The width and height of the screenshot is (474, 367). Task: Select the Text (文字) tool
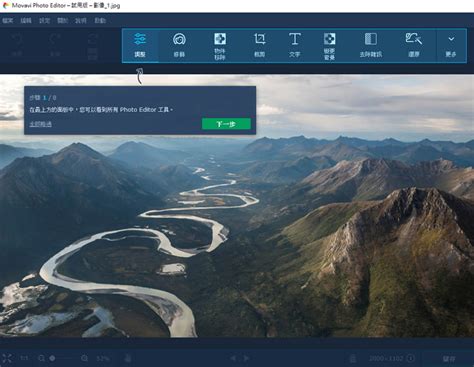295,46
